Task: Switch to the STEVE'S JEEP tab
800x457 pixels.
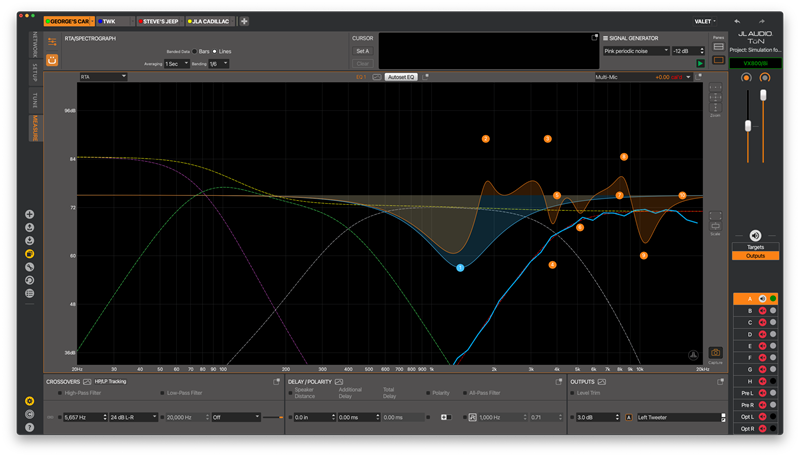Action: [x=158, y=21]
